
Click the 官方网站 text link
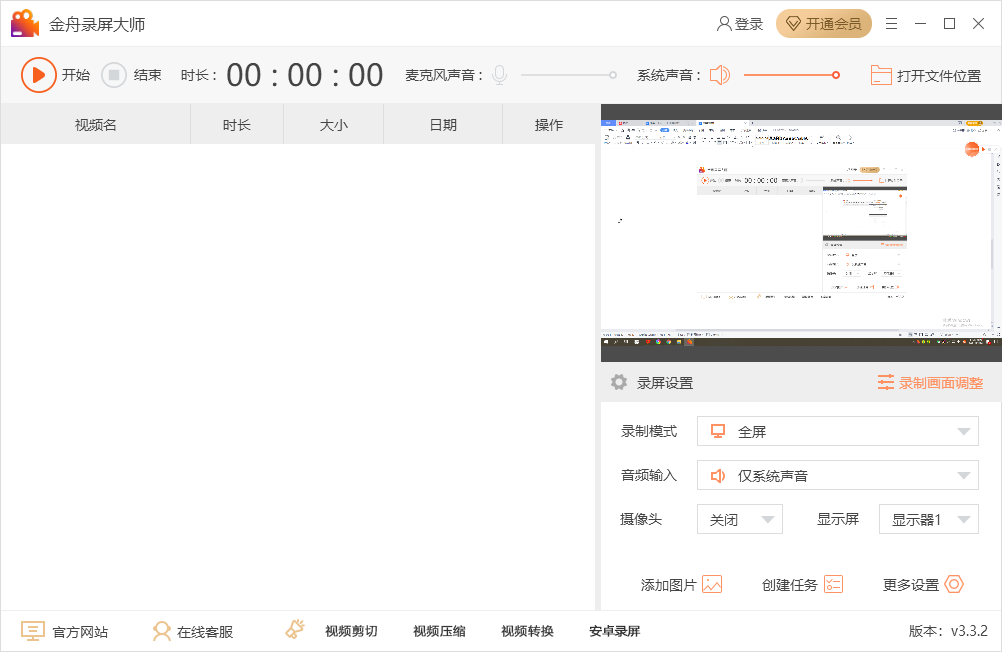pyautogui.click(x=80, y=632)
